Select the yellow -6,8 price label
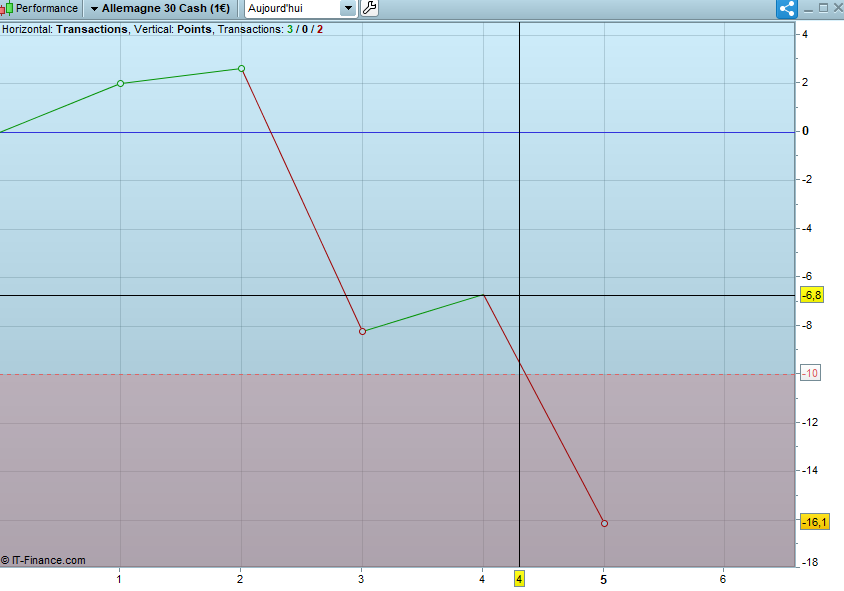The width and height of the screenshot is (844, 591). [x=812, y=296]
